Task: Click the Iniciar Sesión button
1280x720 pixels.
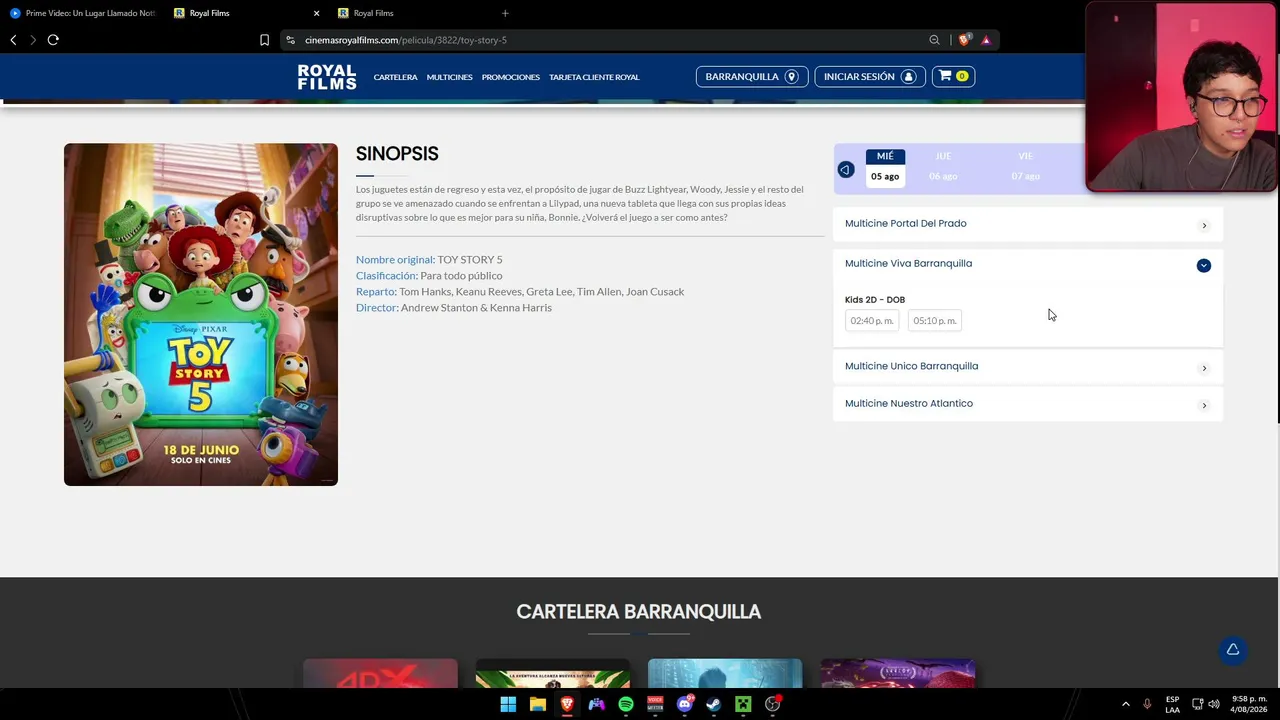Action: [x=870, y=76]
